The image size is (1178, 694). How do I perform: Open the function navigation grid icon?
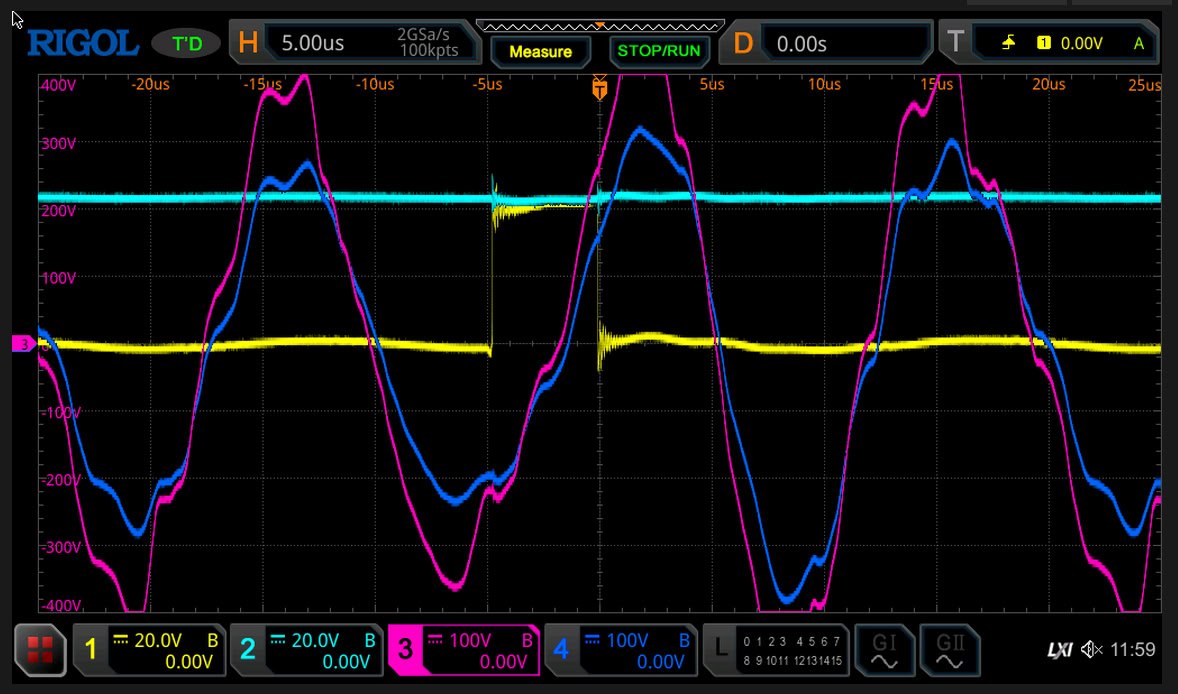[41, 649]
